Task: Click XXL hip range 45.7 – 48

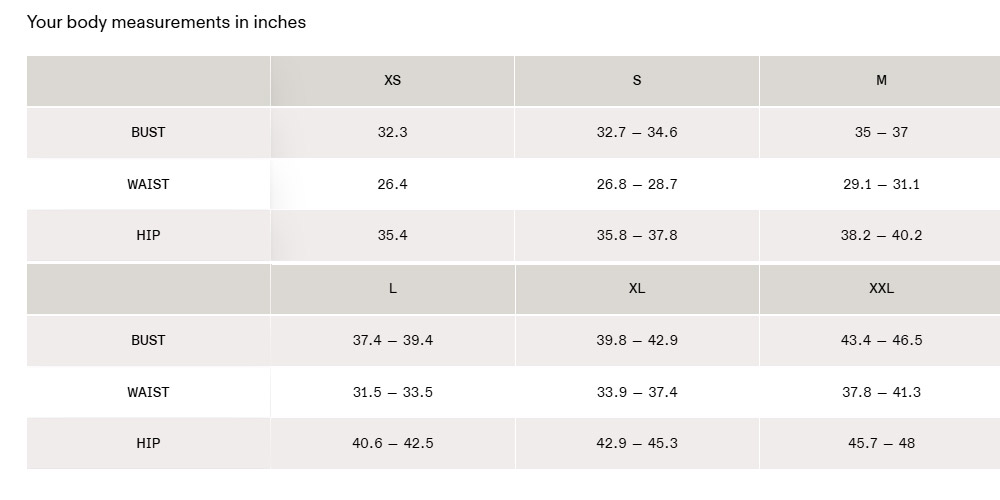Action: 881,443
